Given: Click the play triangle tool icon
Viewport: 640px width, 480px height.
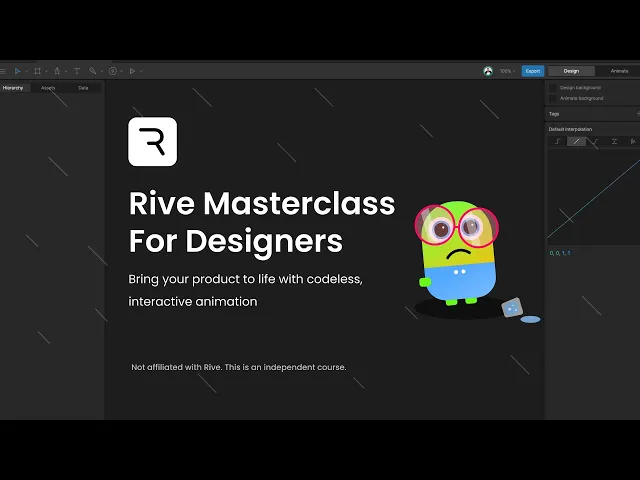Looking at the screenshot, I should pyautogui.click(x=132, y=71).
